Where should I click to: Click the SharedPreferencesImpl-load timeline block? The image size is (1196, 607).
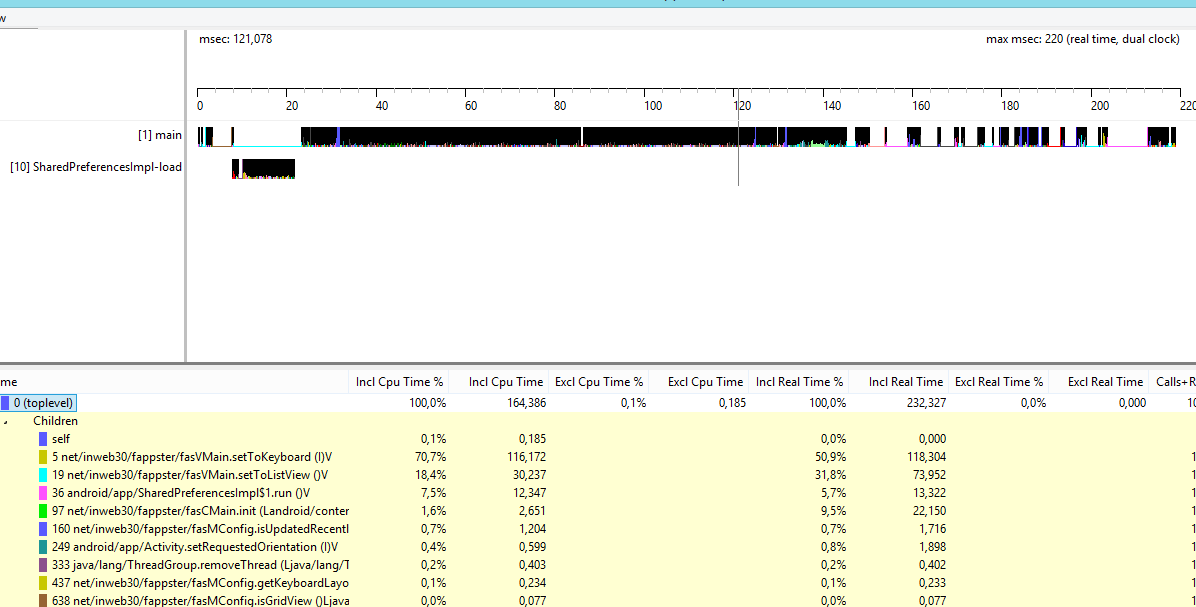263,169
